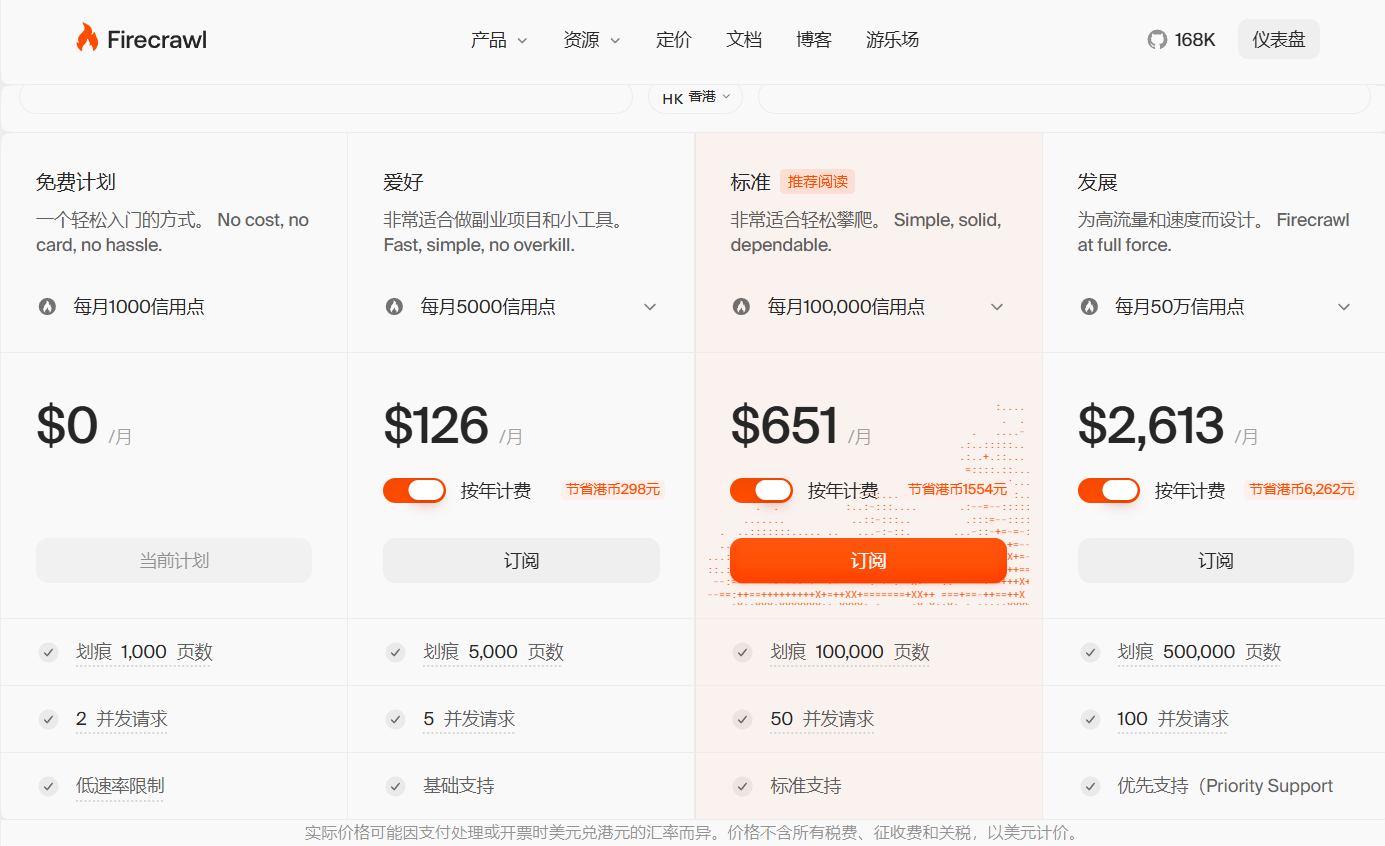
Task: Click underlined 100 并发请求 text
Action: coord(1173,720)
